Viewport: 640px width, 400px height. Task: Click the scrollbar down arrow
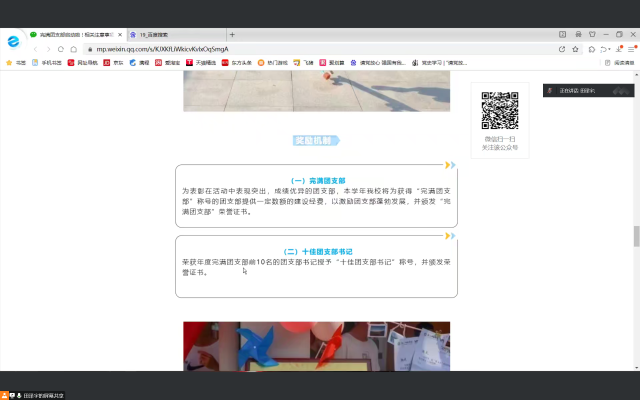[x=636, y=367]
